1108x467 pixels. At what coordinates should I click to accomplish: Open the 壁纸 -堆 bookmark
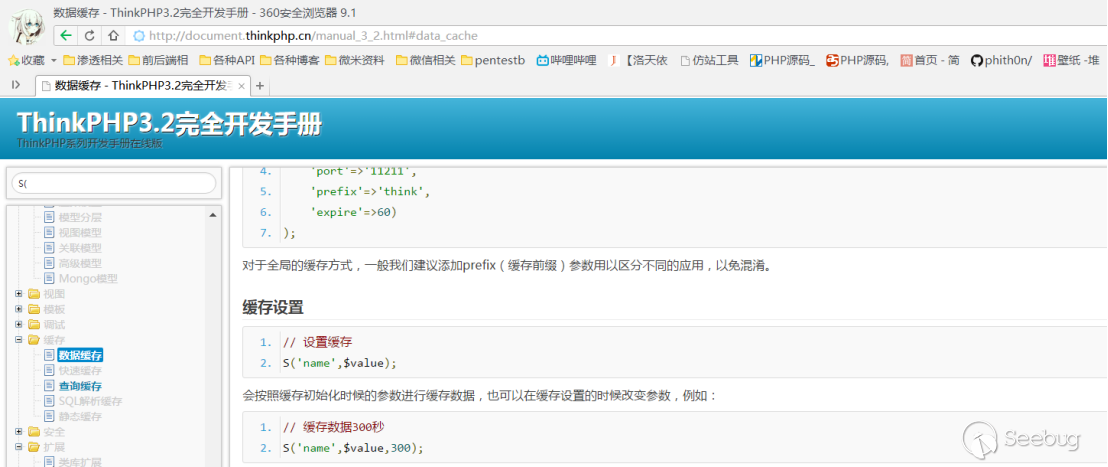tap(1071, 60)
